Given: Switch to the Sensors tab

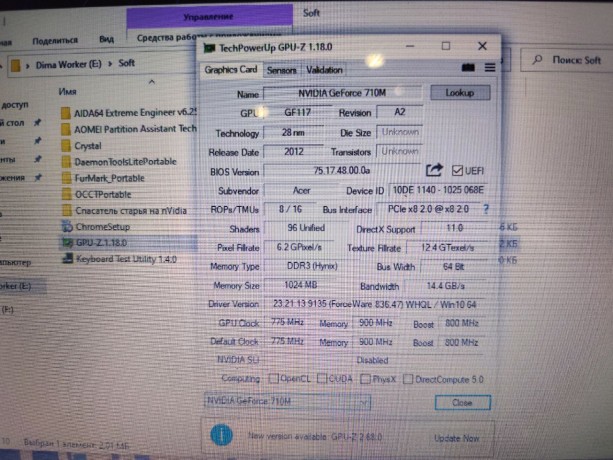Looking at the screenshot, I should [x=281, y=70].
